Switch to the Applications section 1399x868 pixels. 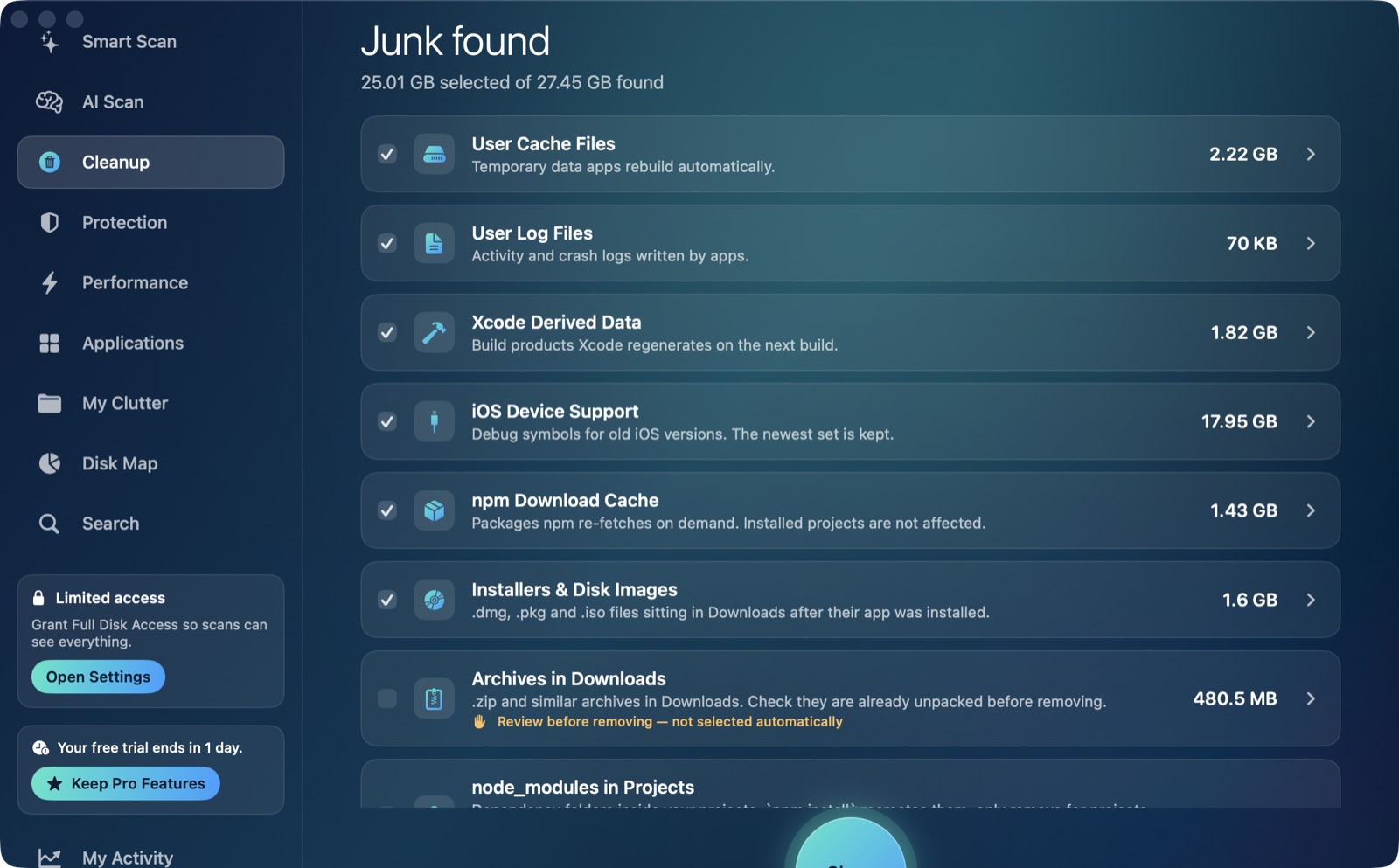[x=150, y=344]
